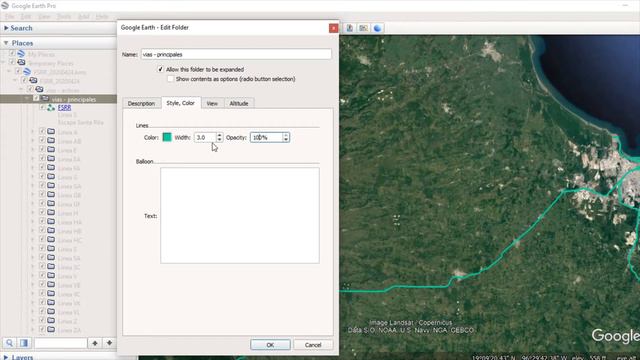Screen dimensions: 640x360
Task: Click OK to apply folder changes
Action: (270, 344)
